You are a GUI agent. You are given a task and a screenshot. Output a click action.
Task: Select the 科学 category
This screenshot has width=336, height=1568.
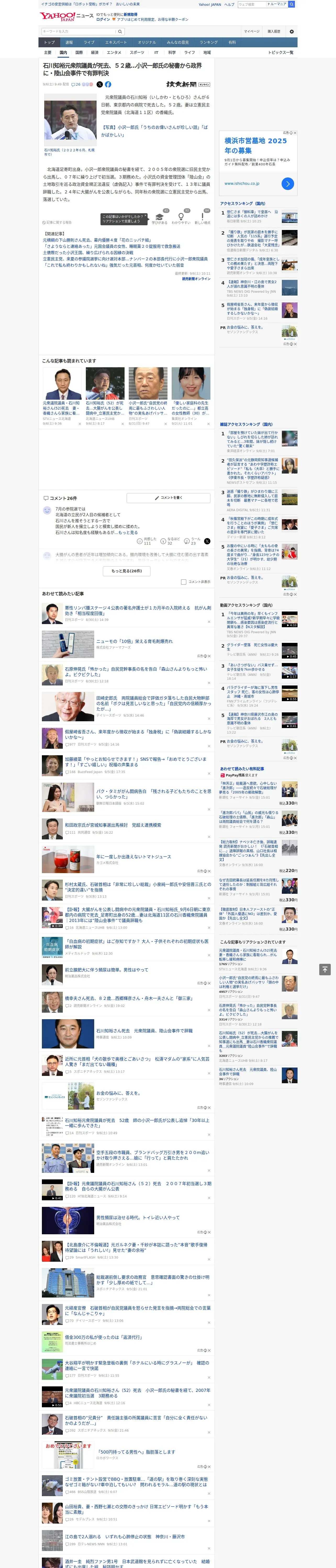[172, 52]
